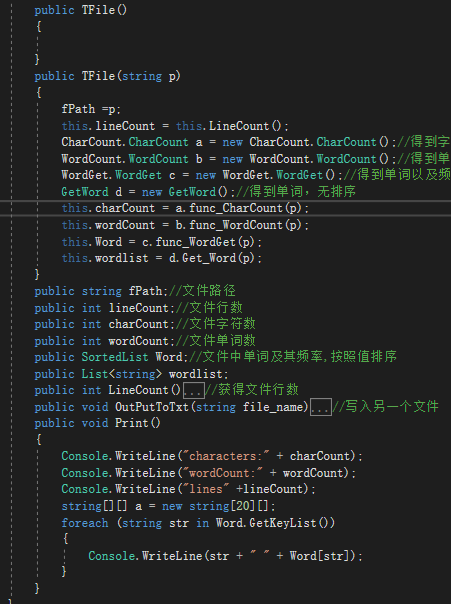Click 'this.wordlist = d.Get_Word(p);' line
Screen dimensions: 451x604
161,258
